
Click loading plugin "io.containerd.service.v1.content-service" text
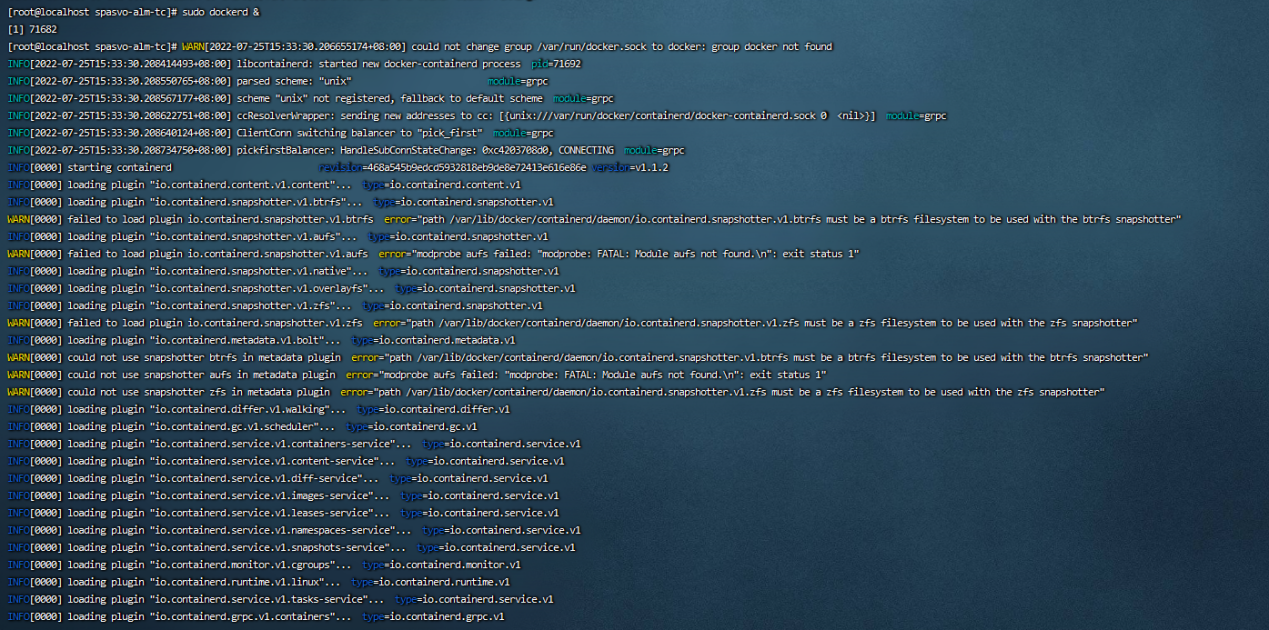pos(231,461)
